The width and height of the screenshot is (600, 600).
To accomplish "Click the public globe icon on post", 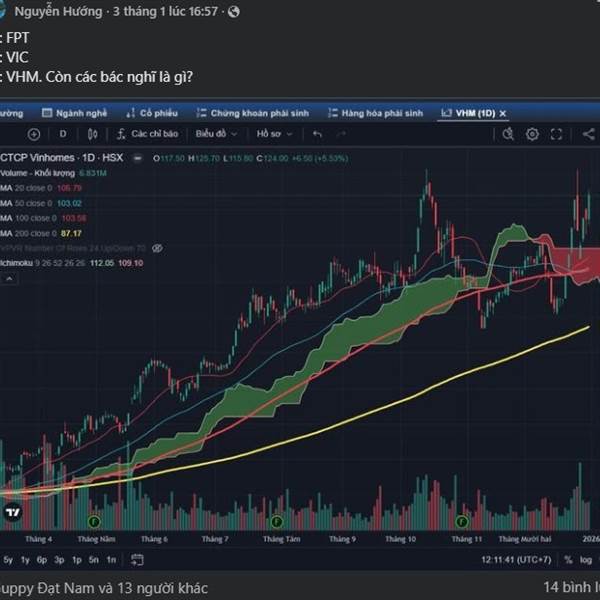I will coord(234,12).
